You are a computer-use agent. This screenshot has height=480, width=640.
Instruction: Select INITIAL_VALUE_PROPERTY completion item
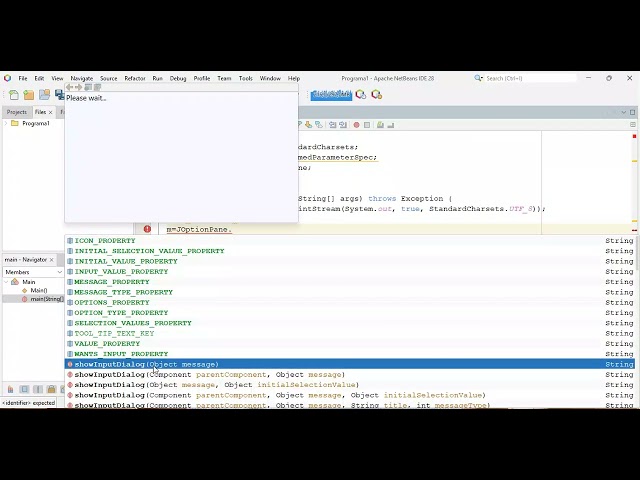[x=350, y=261]
